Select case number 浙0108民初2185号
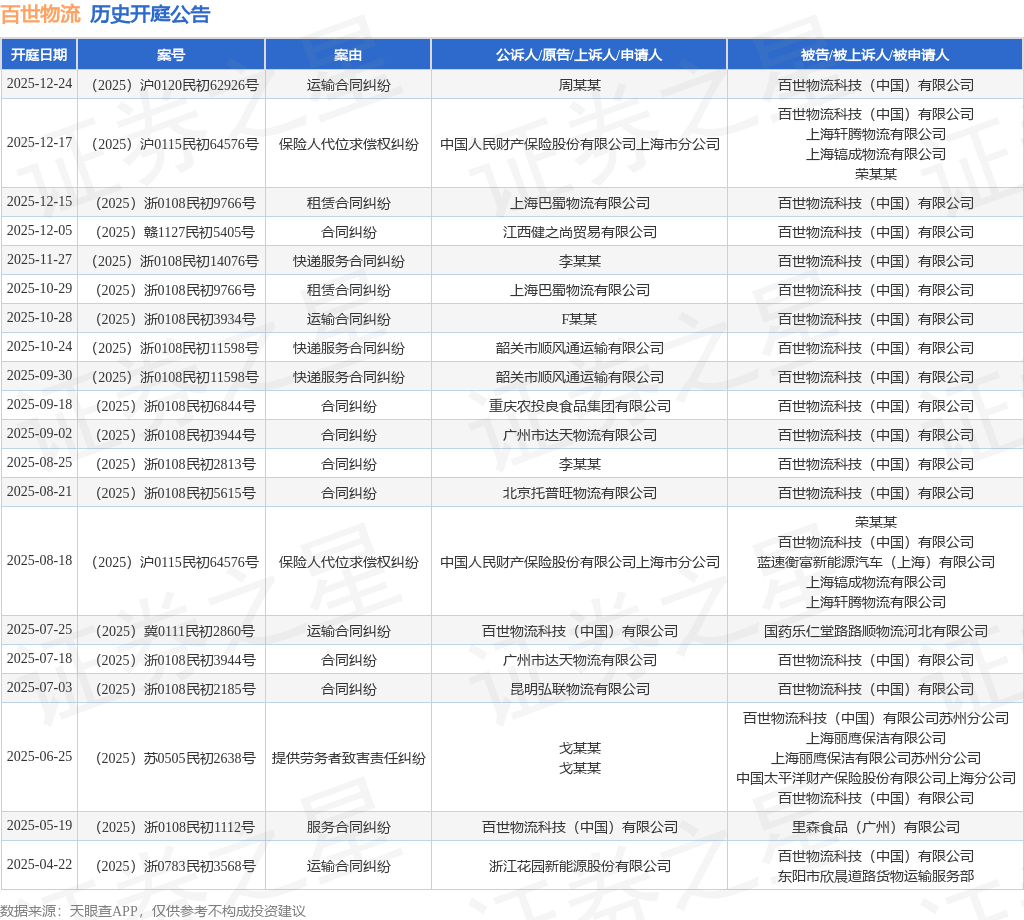Screen dimensions: 1024x920 175,690
